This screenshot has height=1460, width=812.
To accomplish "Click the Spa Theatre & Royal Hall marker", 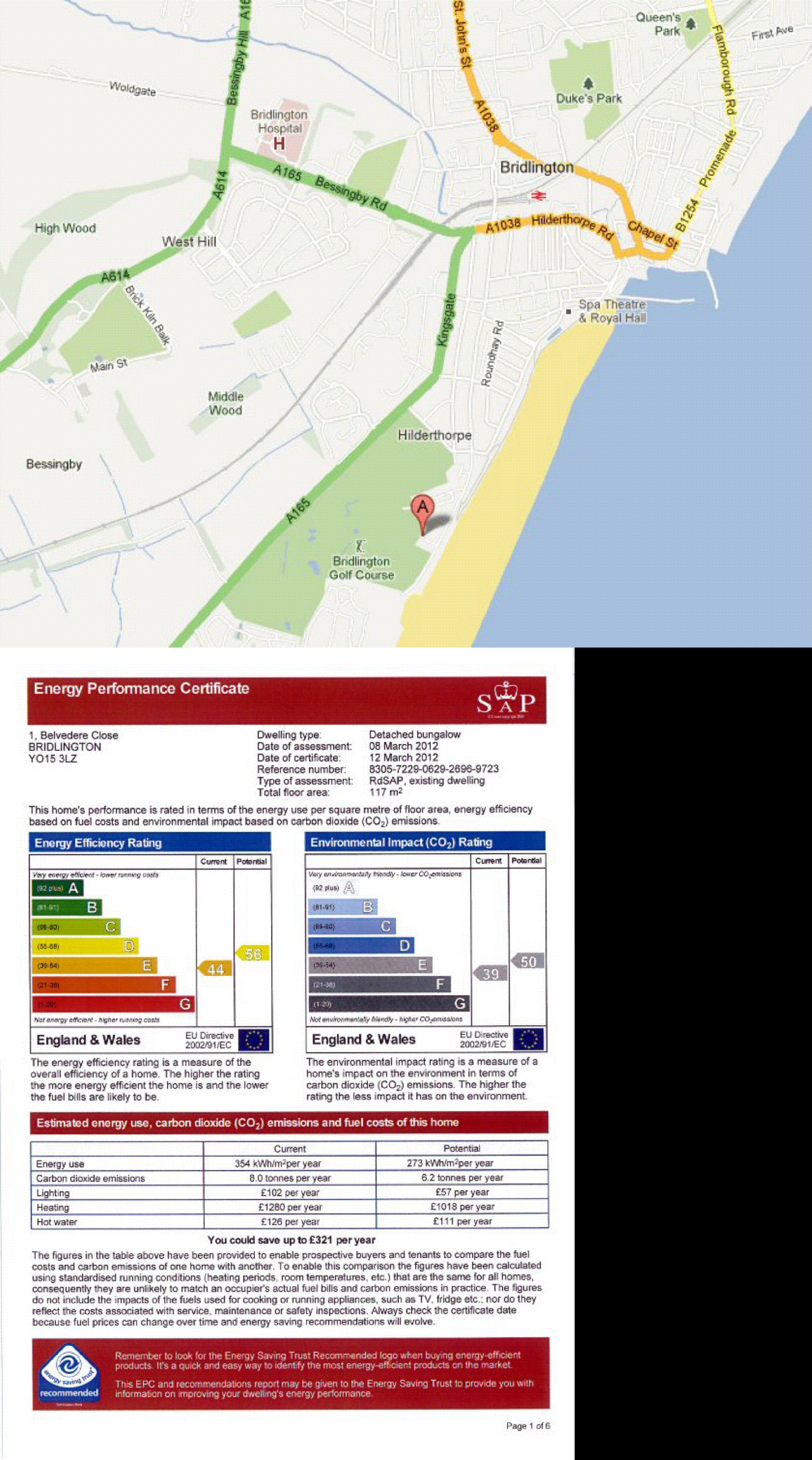I will 568,312.
